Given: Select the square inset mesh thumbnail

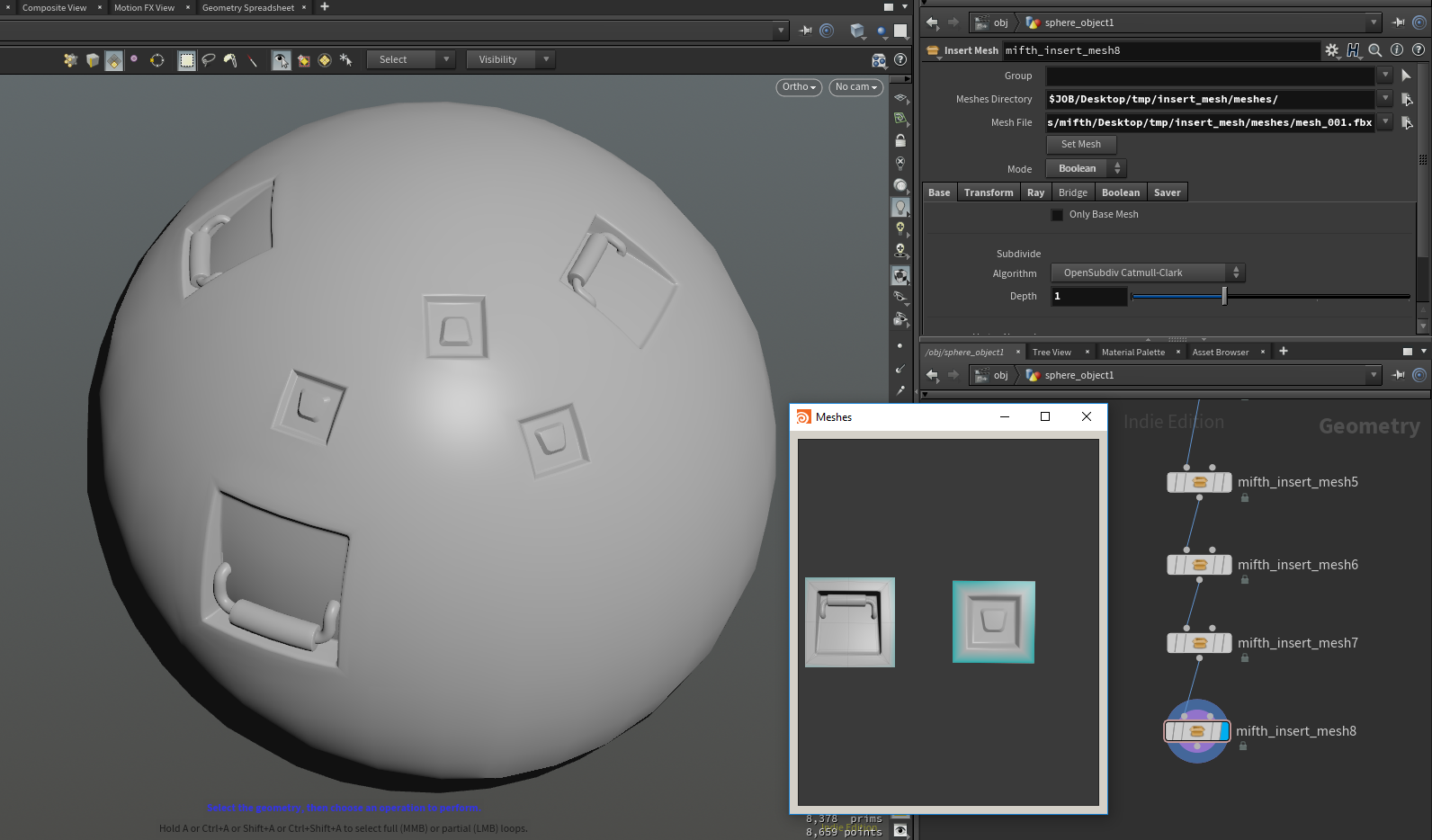Looking at the screenshot, I should [994, 622].
